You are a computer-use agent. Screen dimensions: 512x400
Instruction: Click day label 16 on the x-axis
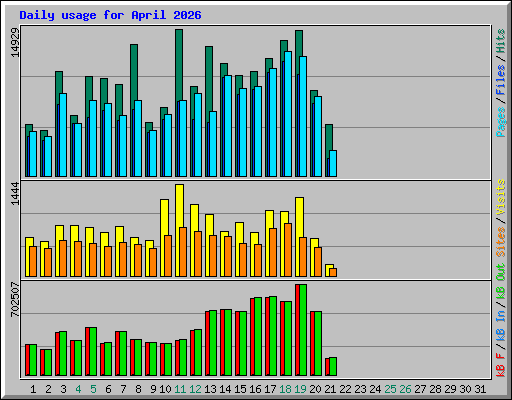click(255, 389)
